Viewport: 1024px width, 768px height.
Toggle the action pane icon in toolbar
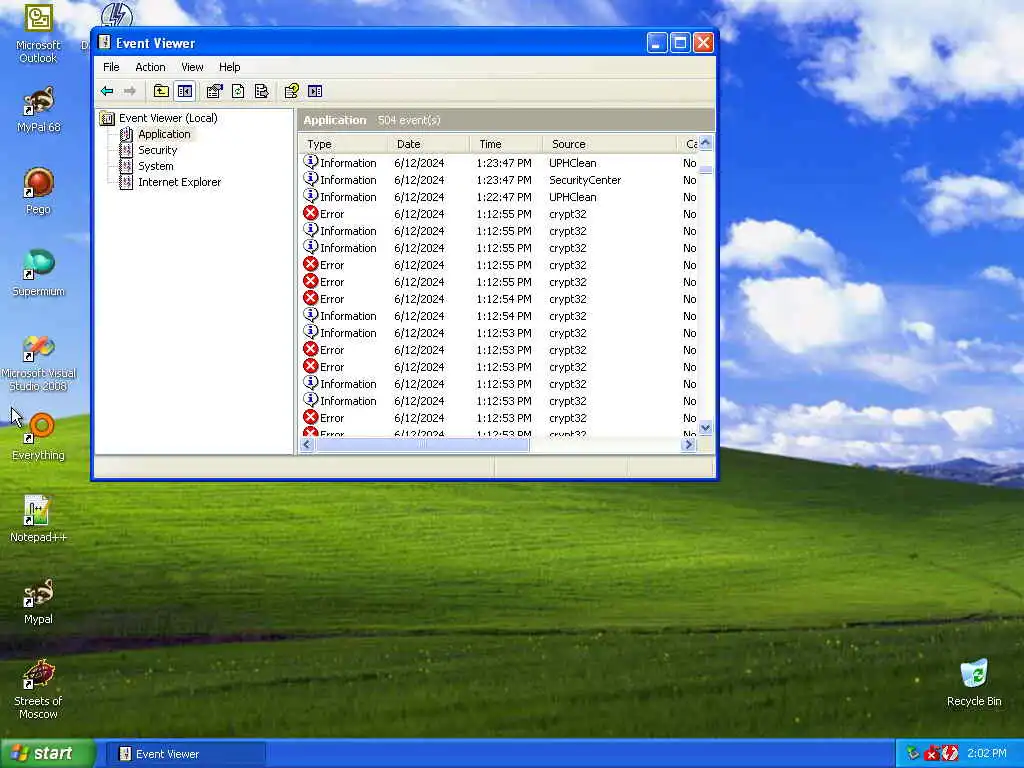pos(315,91)
